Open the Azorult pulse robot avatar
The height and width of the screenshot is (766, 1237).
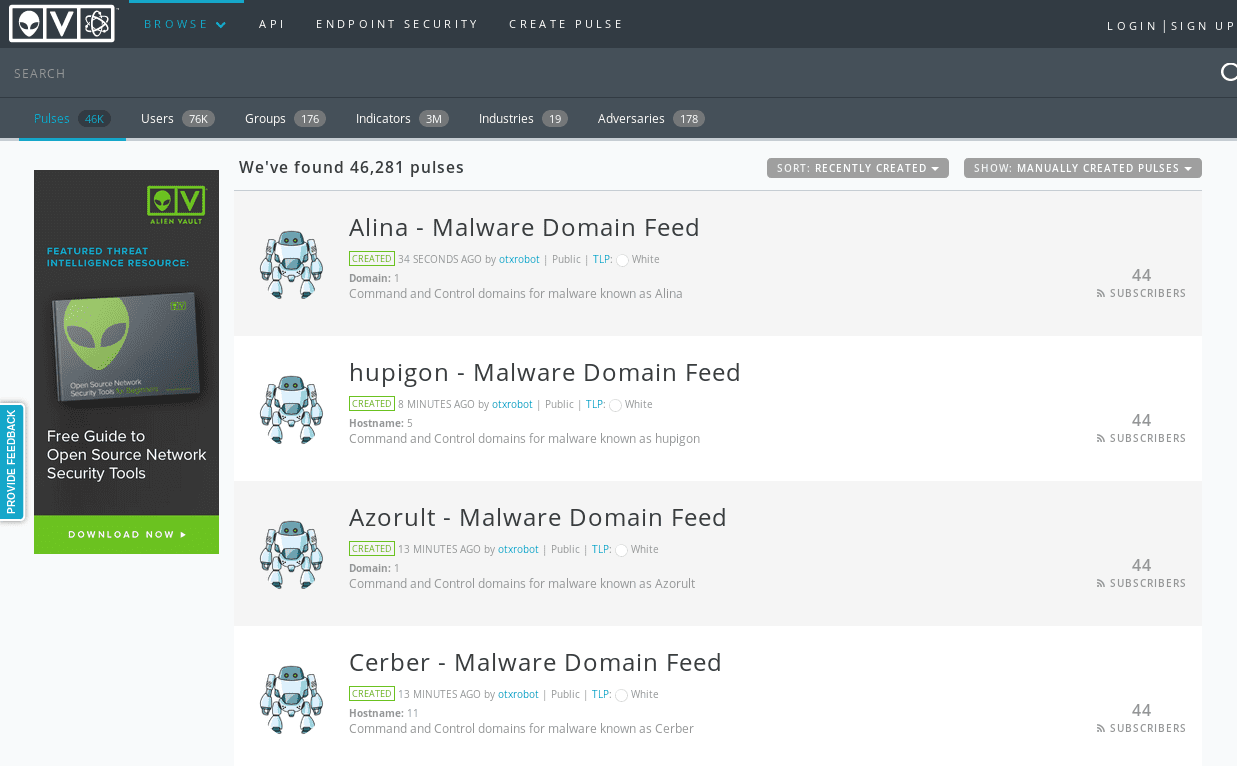pyautogui.click(x=291, y=555)
